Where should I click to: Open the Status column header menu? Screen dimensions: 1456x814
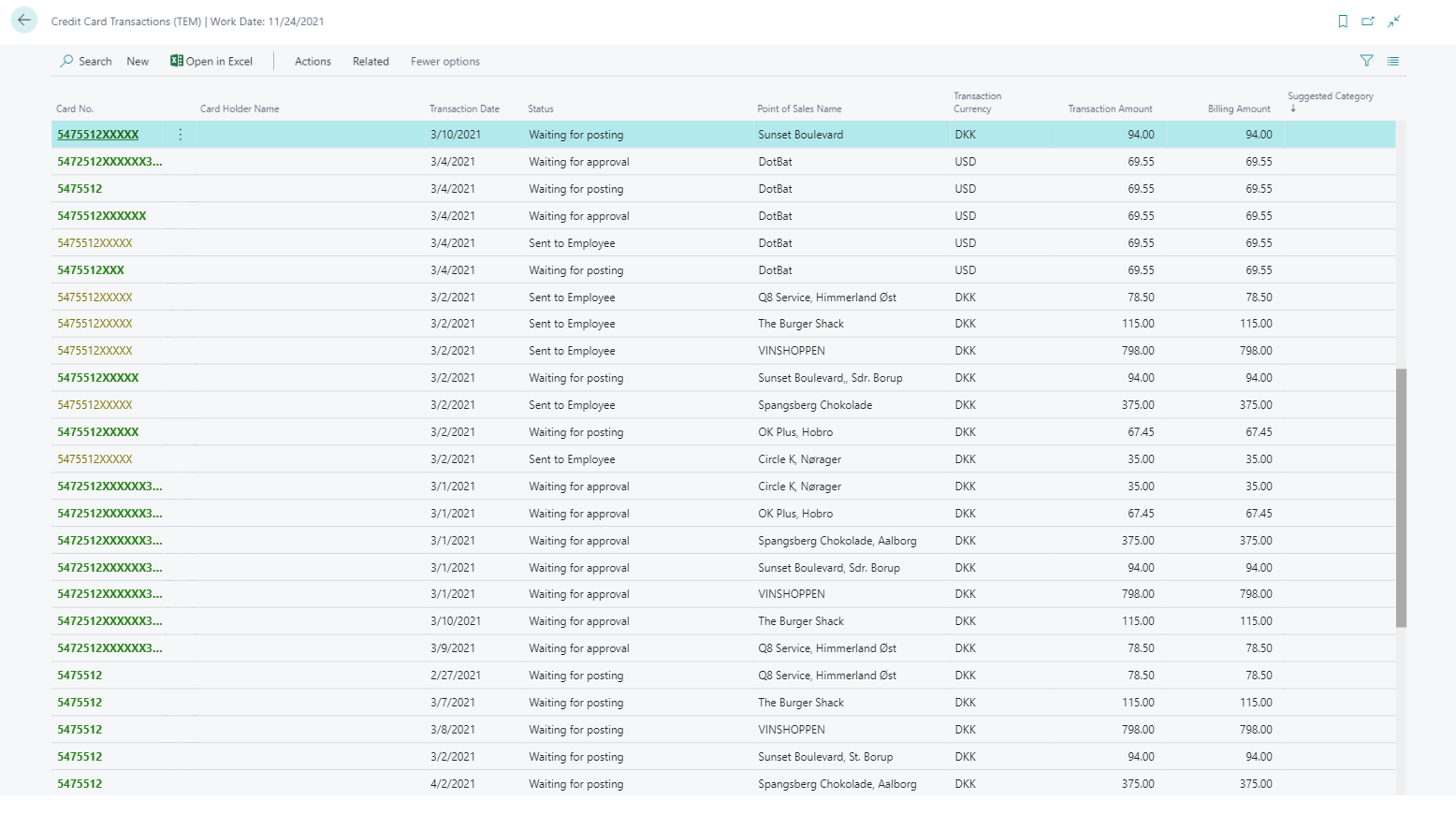[x=541, y=109]
